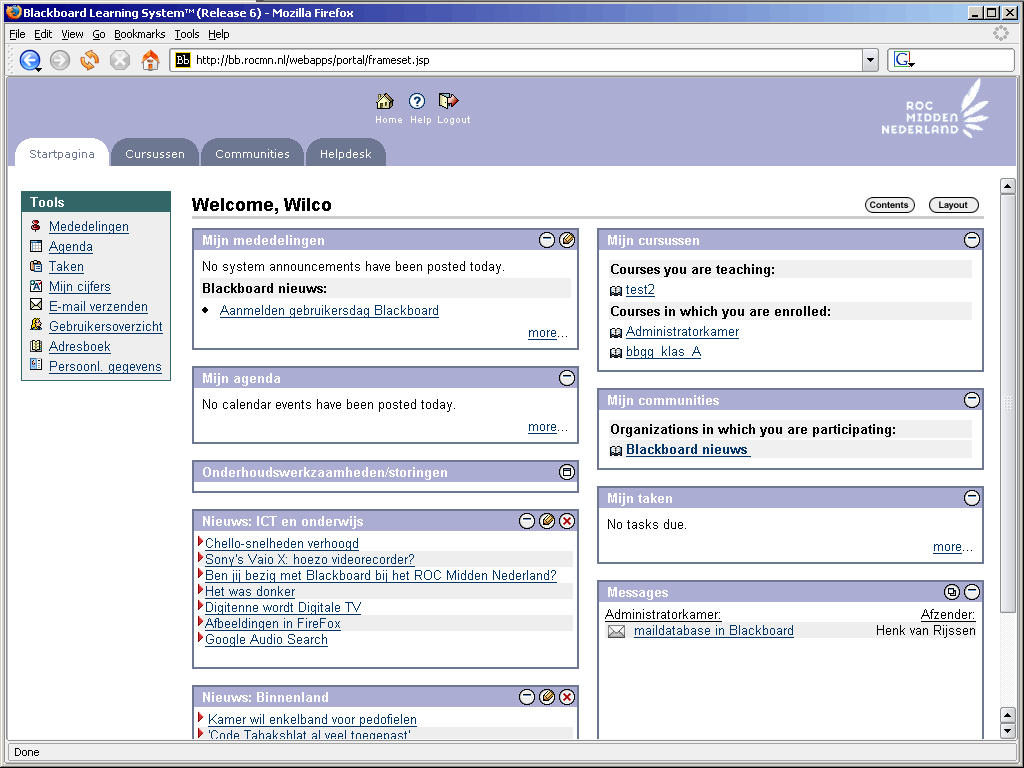Click the Taken clipboard icon in Tools
The image size is (1024, 768).
pos(36,266)
